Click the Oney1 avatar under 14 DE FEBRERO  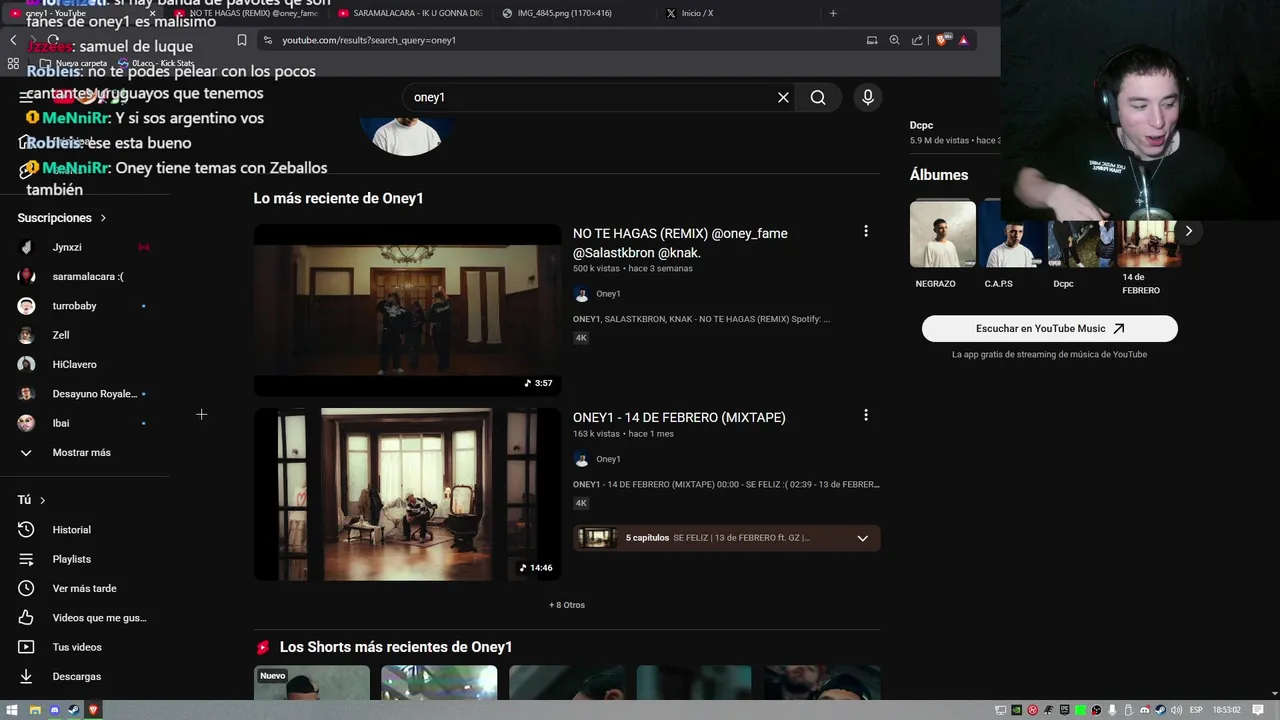tap(581, 459)
